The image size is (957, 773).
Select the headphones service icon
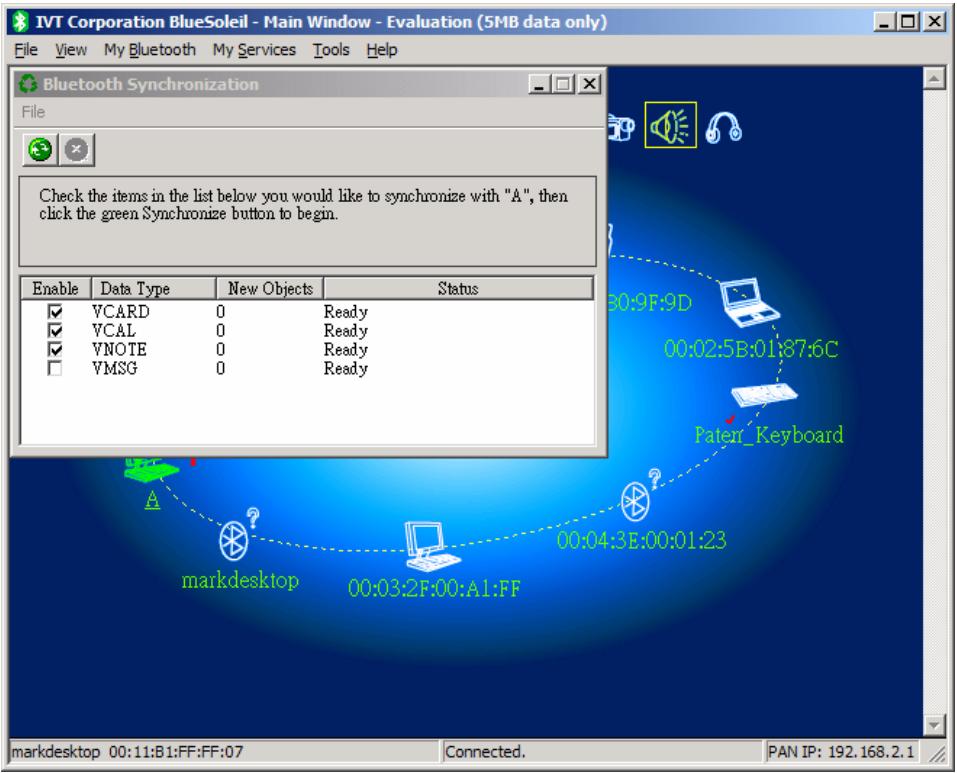click(723, 128)
